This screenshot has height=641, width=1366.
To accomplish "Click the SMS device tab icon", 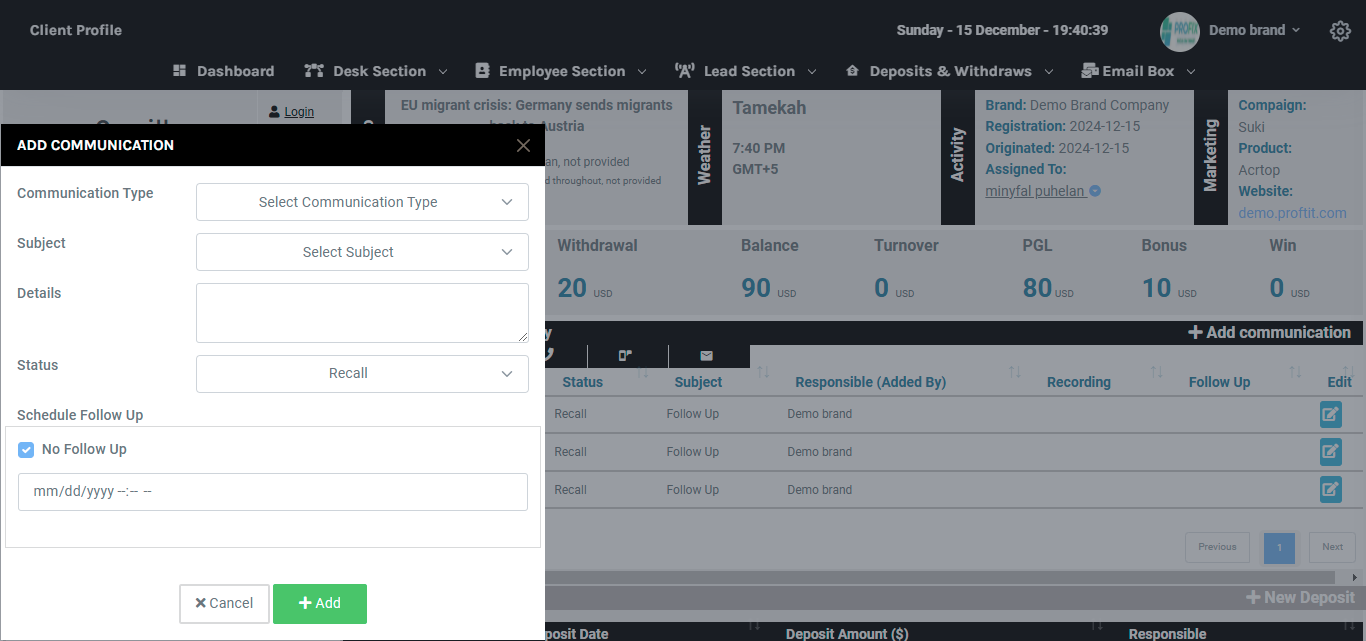I will [625, 355].
